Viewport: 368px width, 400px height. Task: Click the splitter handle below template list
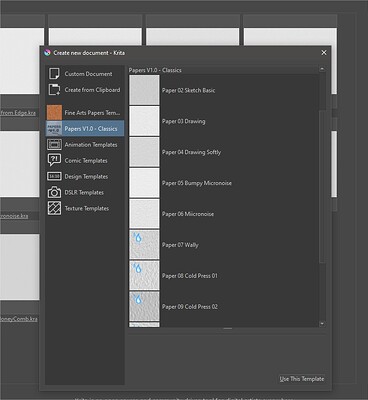[x=228, y=329]
